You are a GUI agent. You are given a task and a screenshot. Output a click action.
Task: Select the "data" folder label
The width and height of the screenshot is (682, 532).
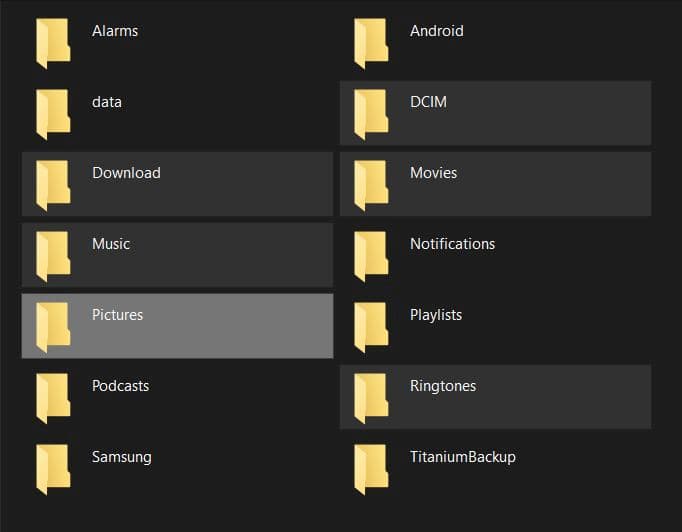(x=107, y=102)
